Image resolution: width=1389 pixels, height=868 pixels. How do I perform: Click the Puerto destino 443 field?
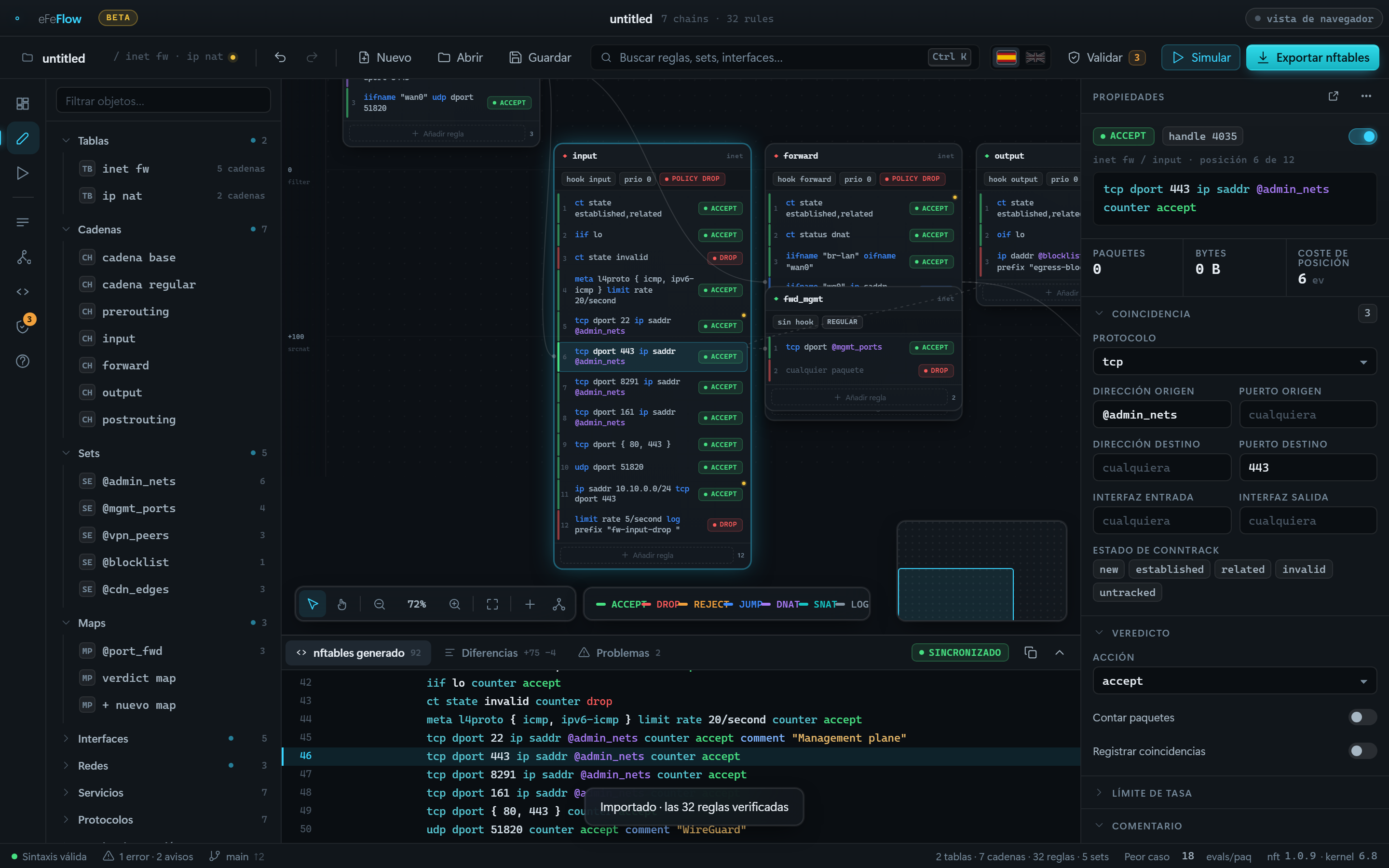[x=1307, y=467]
